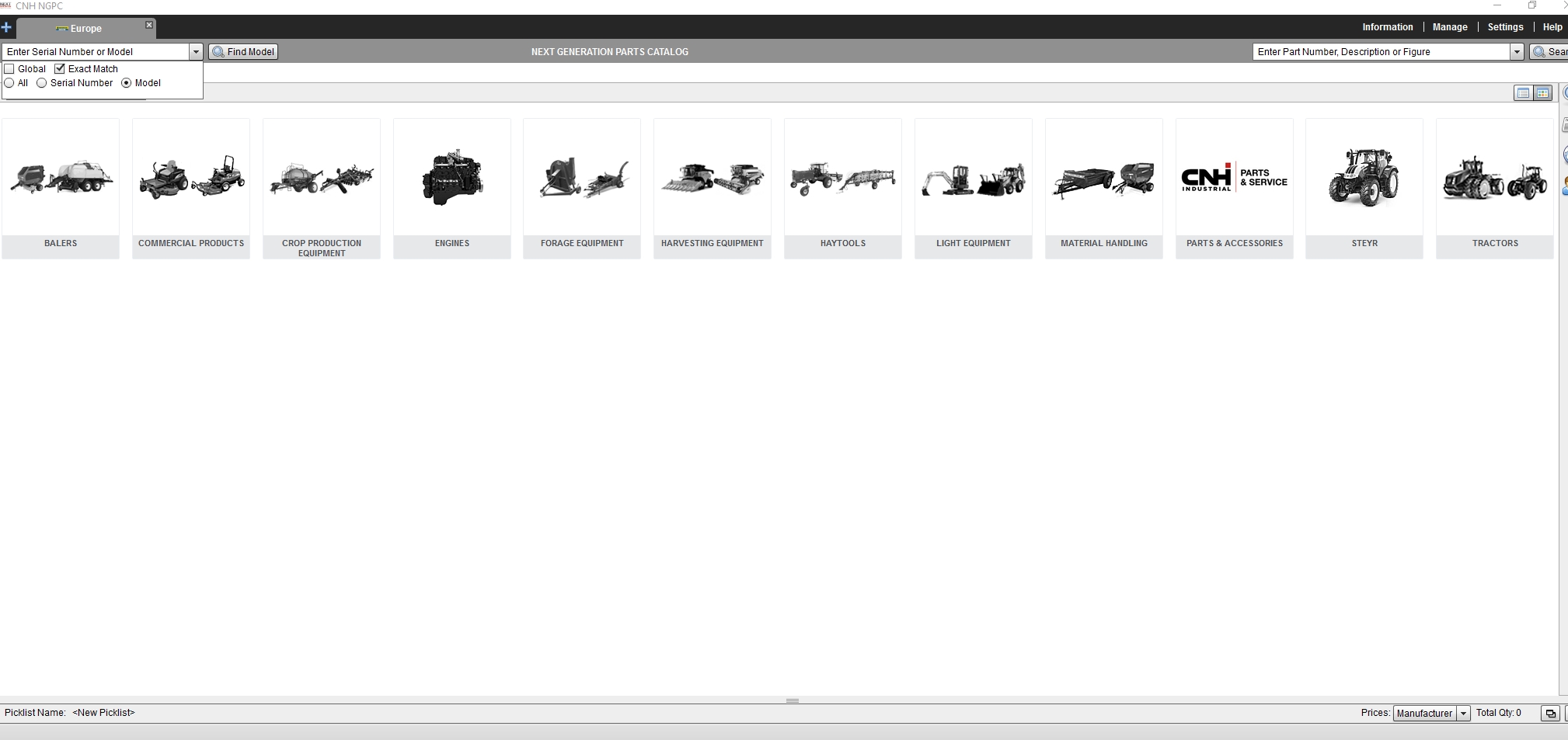Image resolution: width=1568 pixels, height=740 pixels.
Task: Open the Crop Production Equipment category
Action: click(x=322, y=189)
